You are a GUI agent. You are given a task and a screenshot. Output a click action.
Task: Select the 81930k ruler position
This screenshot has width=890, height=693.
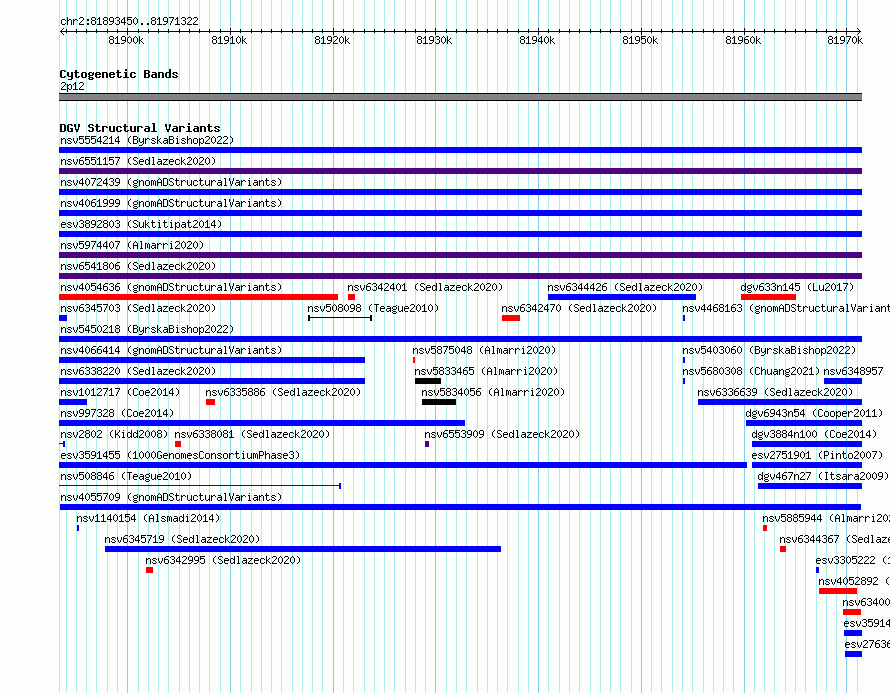coord(434,40)
